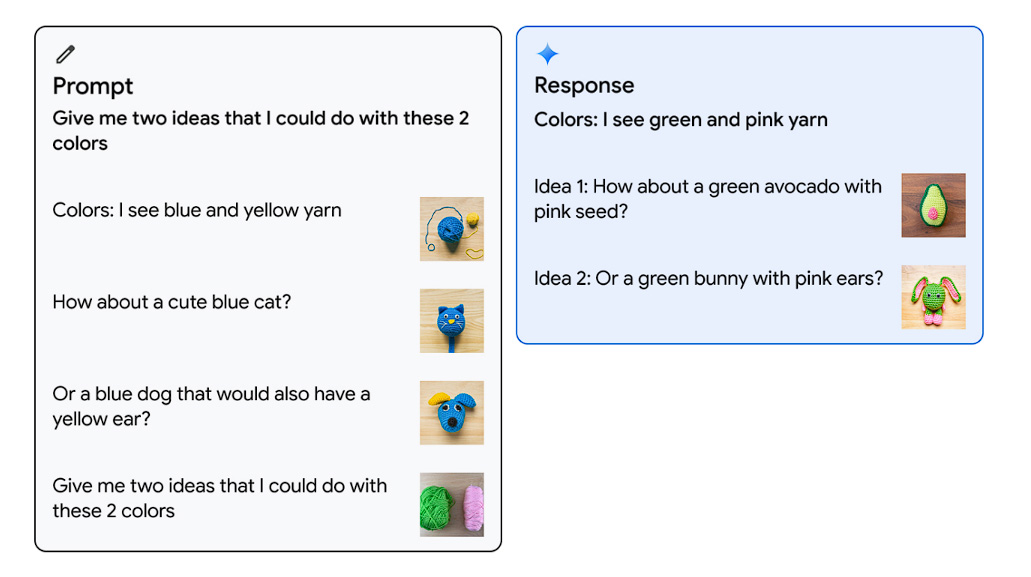The height and width of the screenshot is (577, 1031).
Task: Click the top bold 'Give me two ideas' prompt text
Action: point(260,130)
